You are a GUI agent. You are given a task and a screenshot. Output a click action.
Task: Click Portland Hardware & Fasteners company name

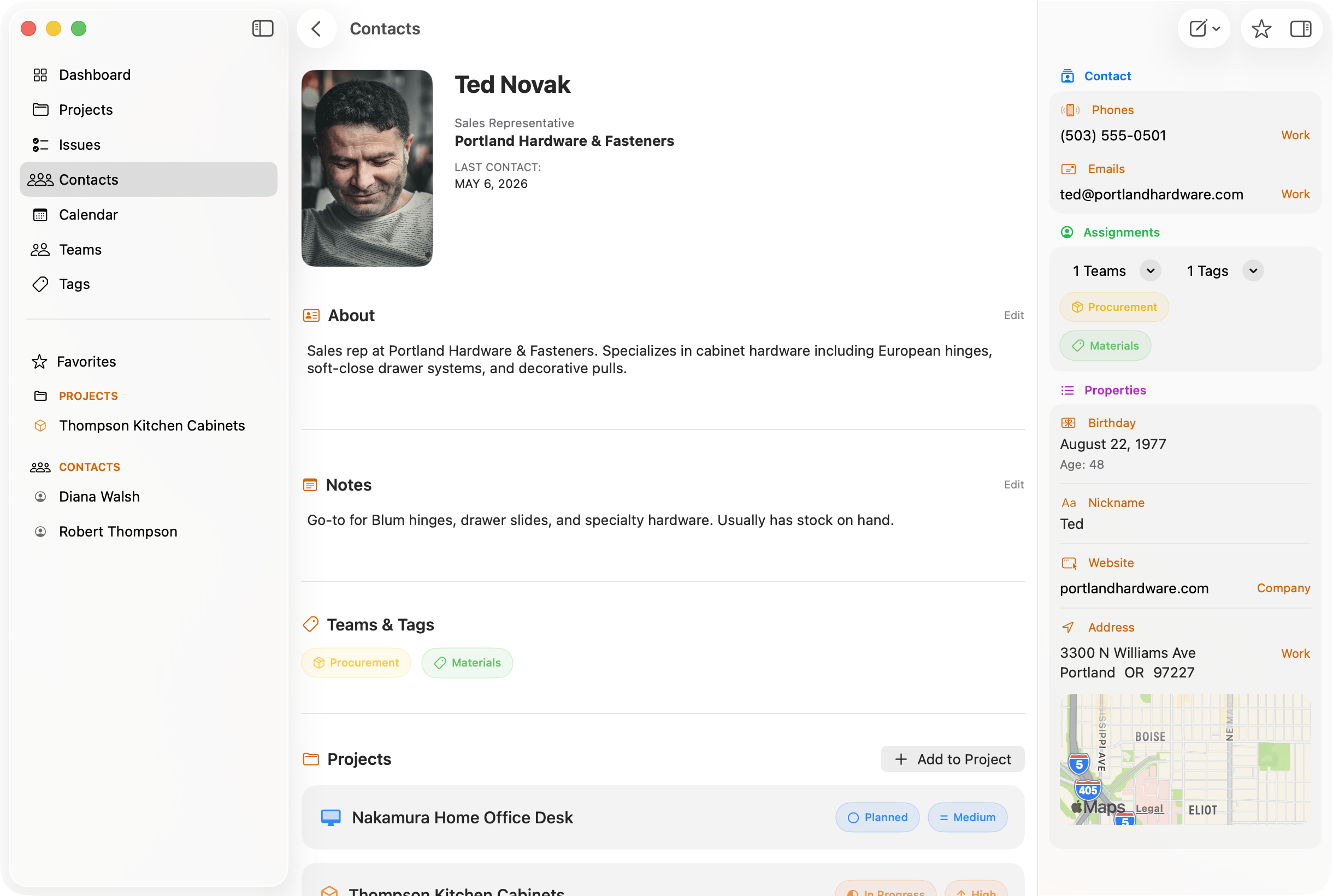[564, 141]
